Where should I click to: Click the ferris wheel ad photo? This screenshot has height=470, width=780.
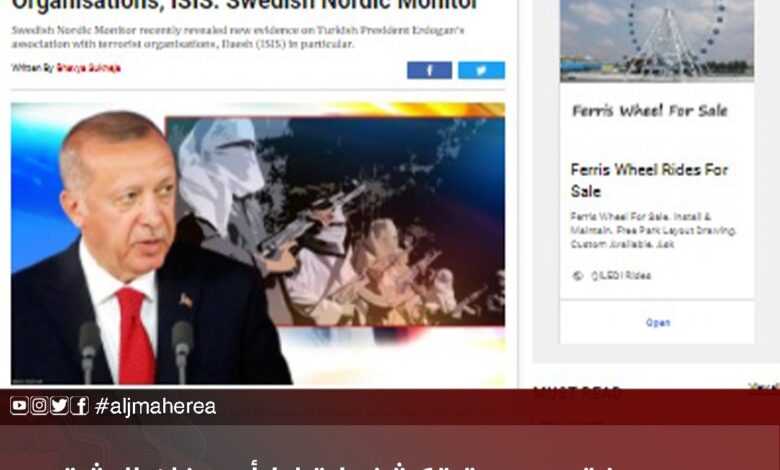pyautogui.click(x=657, y=40)
